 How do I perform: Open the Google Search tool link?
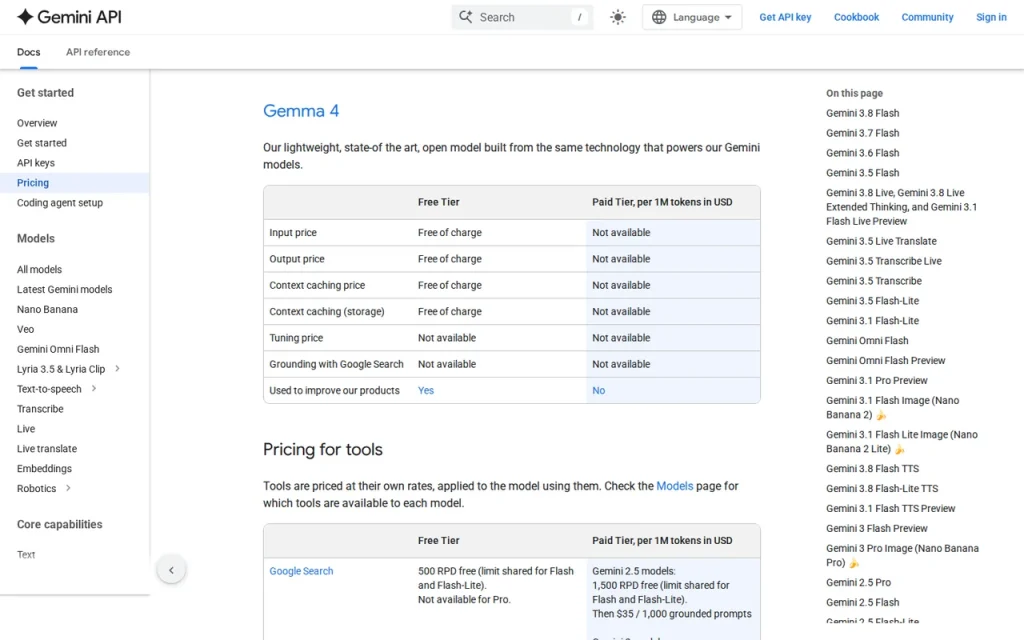point(301,571)
